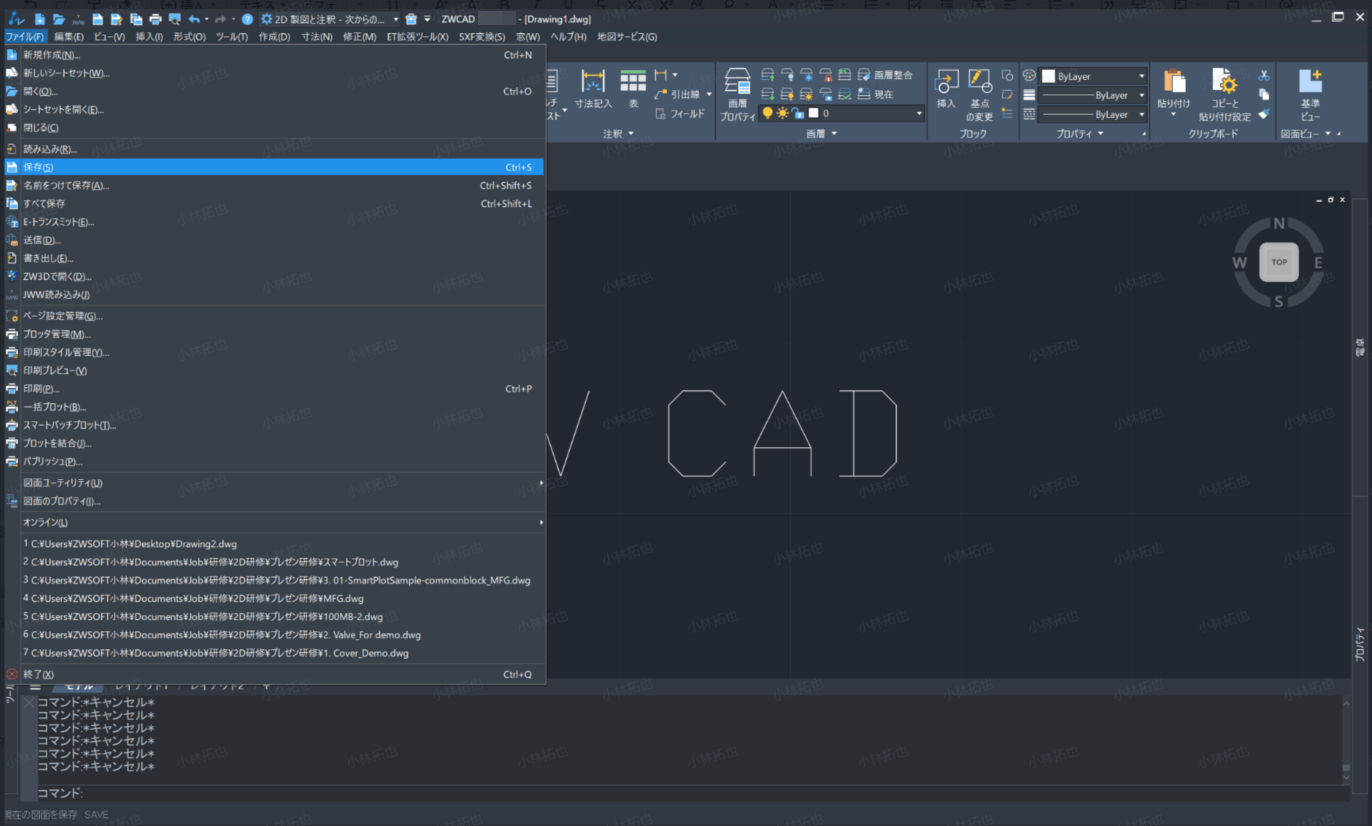
Task: Click the New drawing icon in quick access toolbar
Action: [40, 19]
